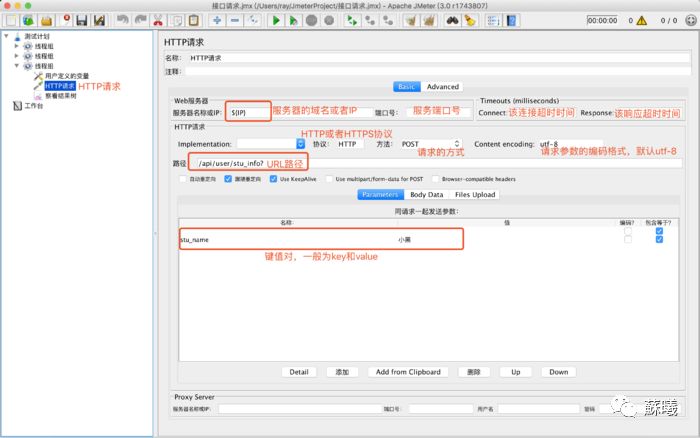Enable Use multipart/form-data for POST

pos(329,179)
